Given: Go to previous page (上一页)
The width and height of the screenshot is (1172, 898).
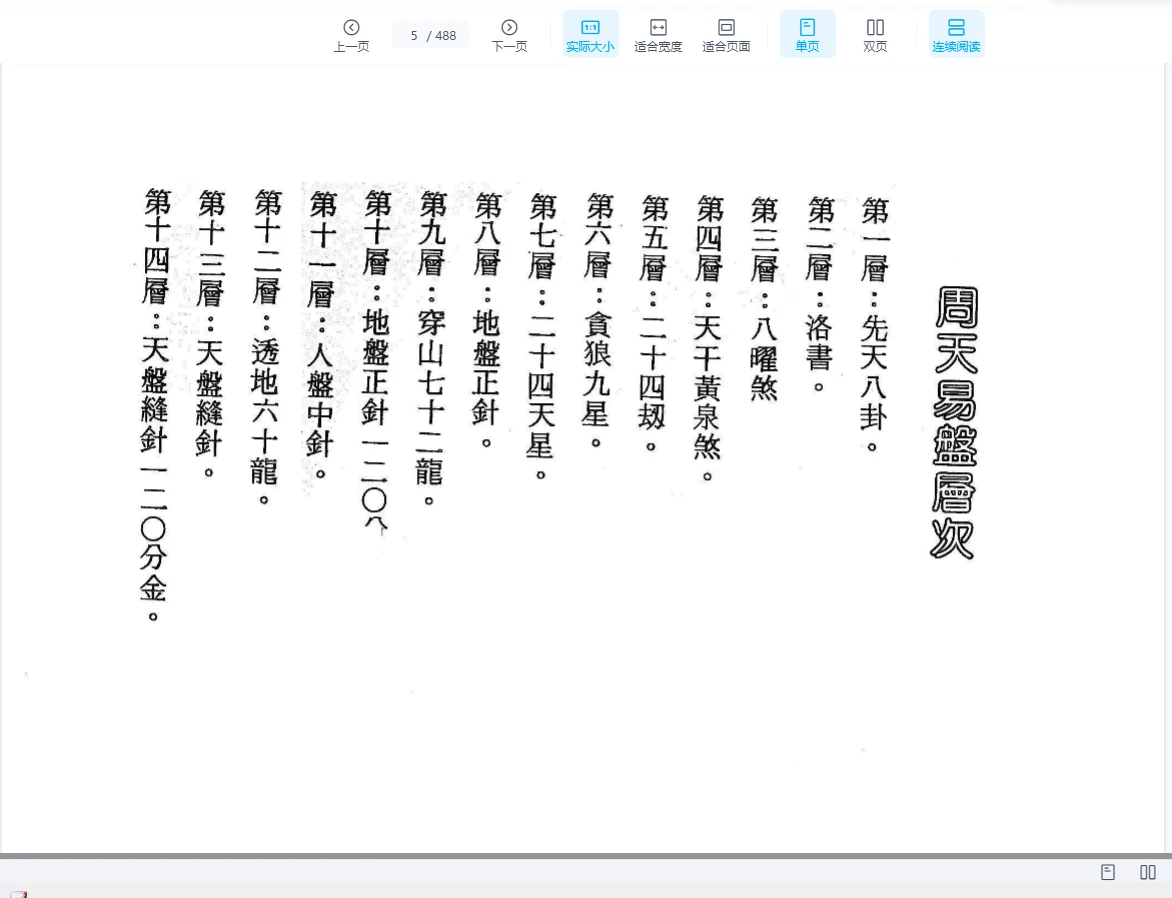Looking at the screenshot, I should 351,35.
